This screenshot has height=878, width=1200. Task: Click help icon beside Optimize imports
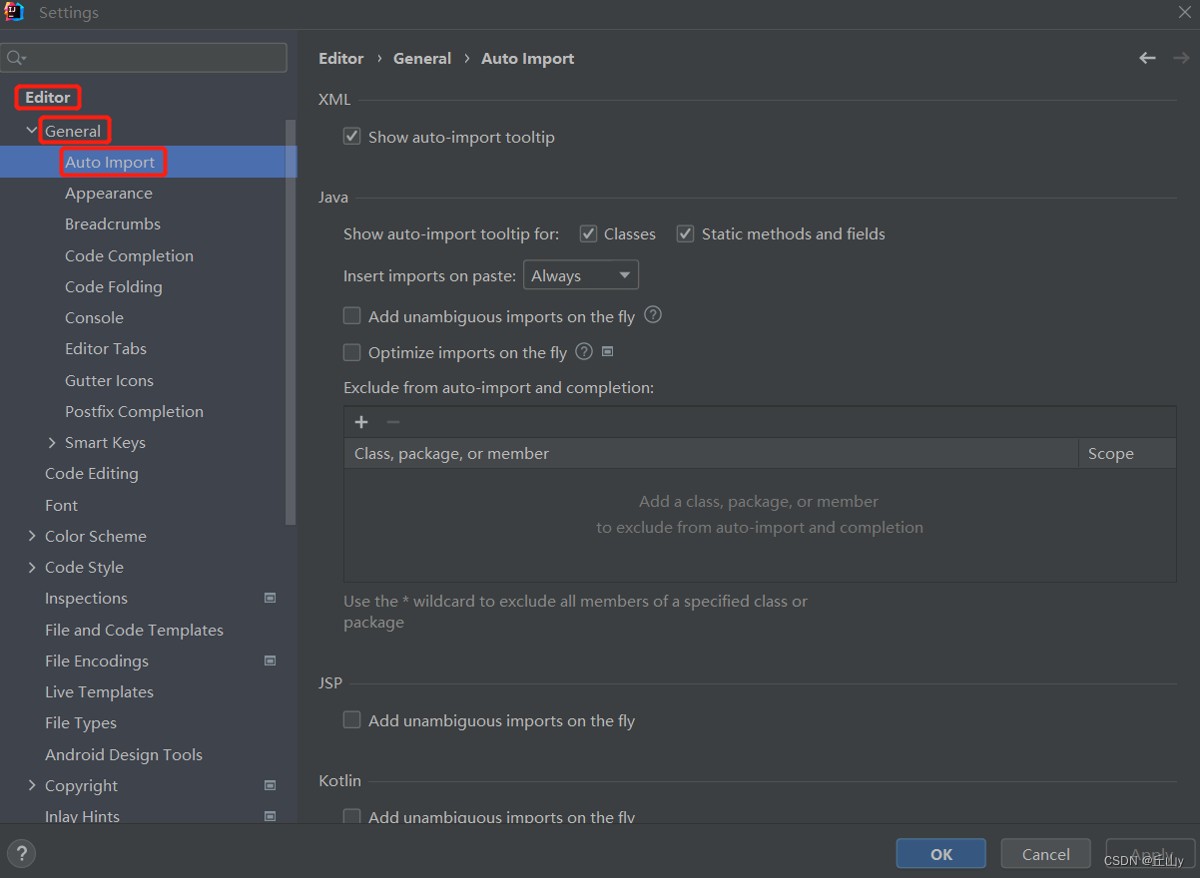click(584, 351)
